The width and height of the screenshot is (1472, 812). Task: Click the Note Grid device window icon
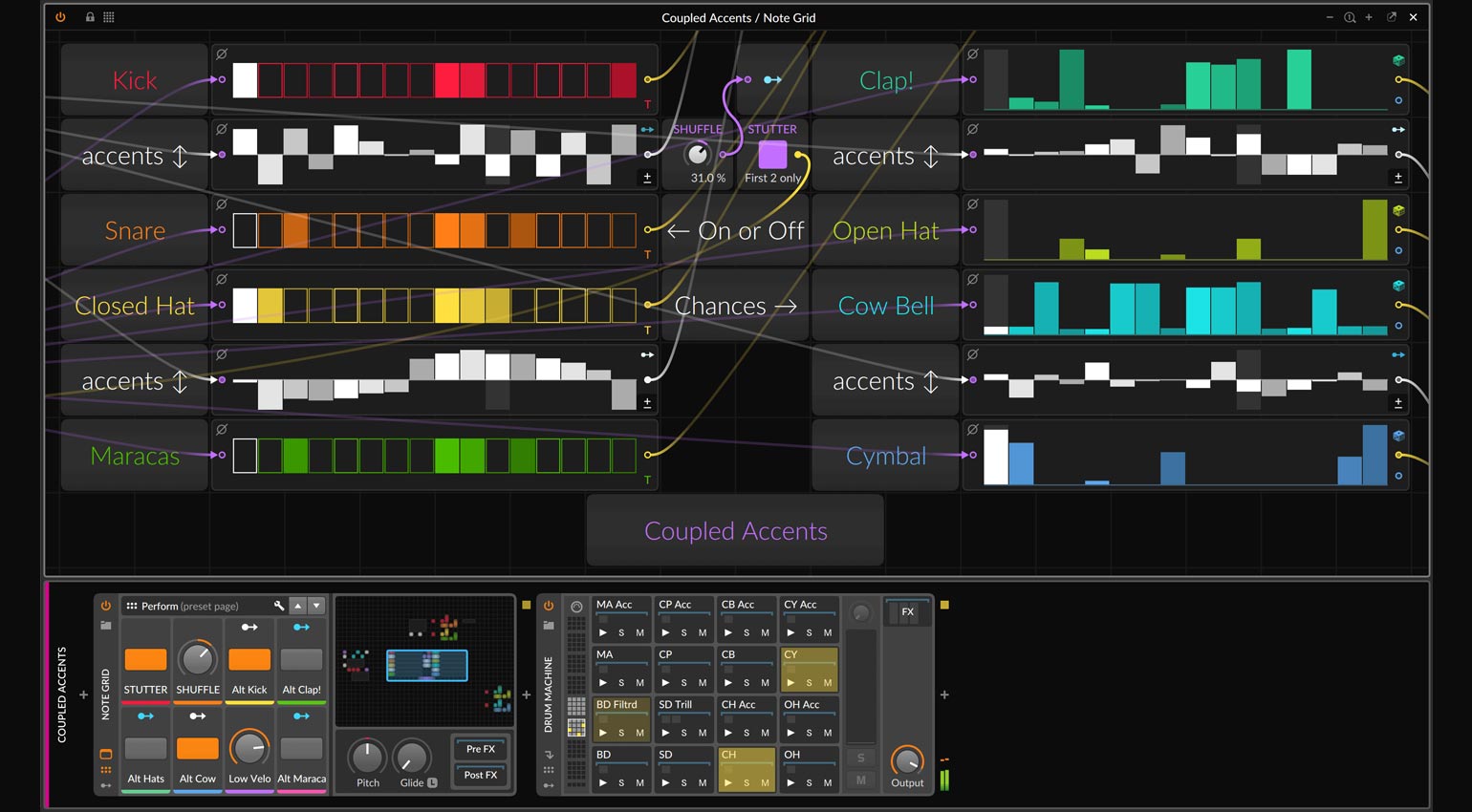click(106, 754)
